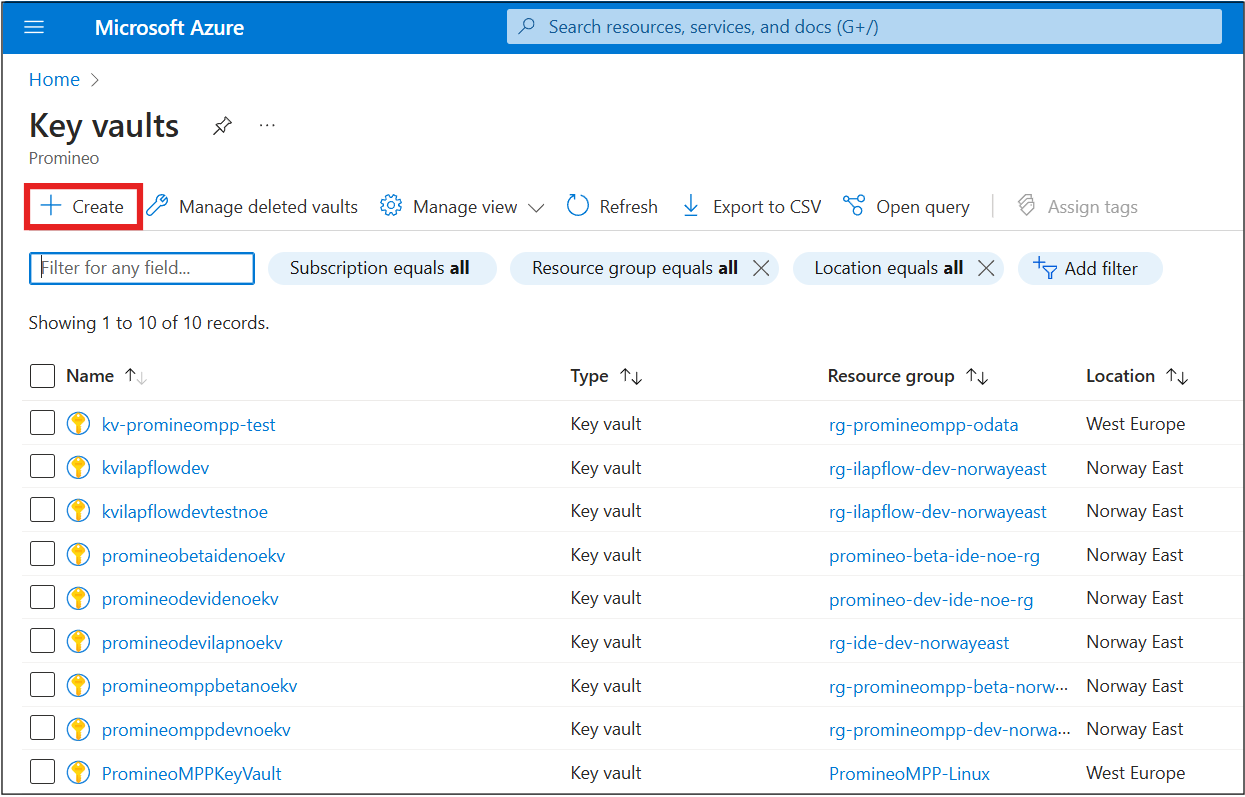Open Subscription equals all filter
Screen dimensions: 1245x797
(382, 268)
